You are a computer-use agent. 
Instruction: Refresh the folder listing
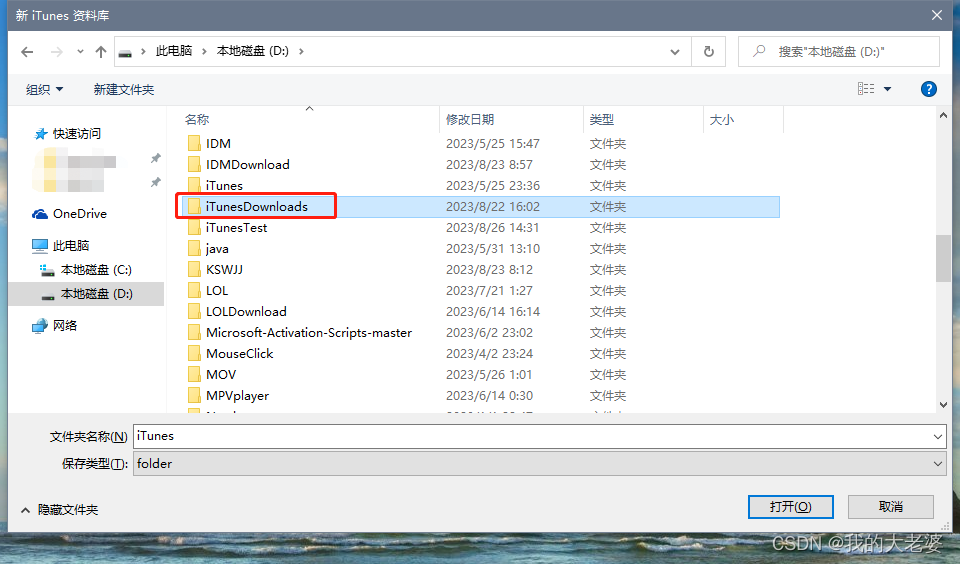point(708,51)
